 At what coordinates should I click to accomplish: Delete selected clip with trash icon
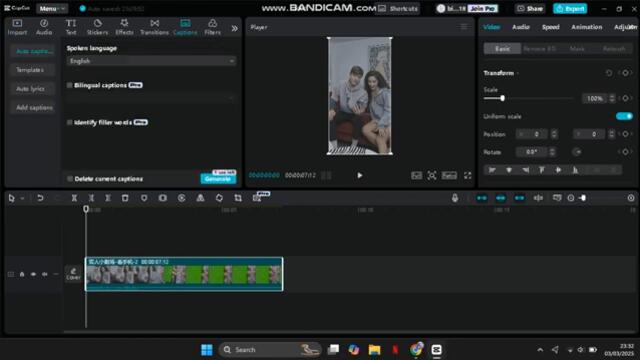125,198
